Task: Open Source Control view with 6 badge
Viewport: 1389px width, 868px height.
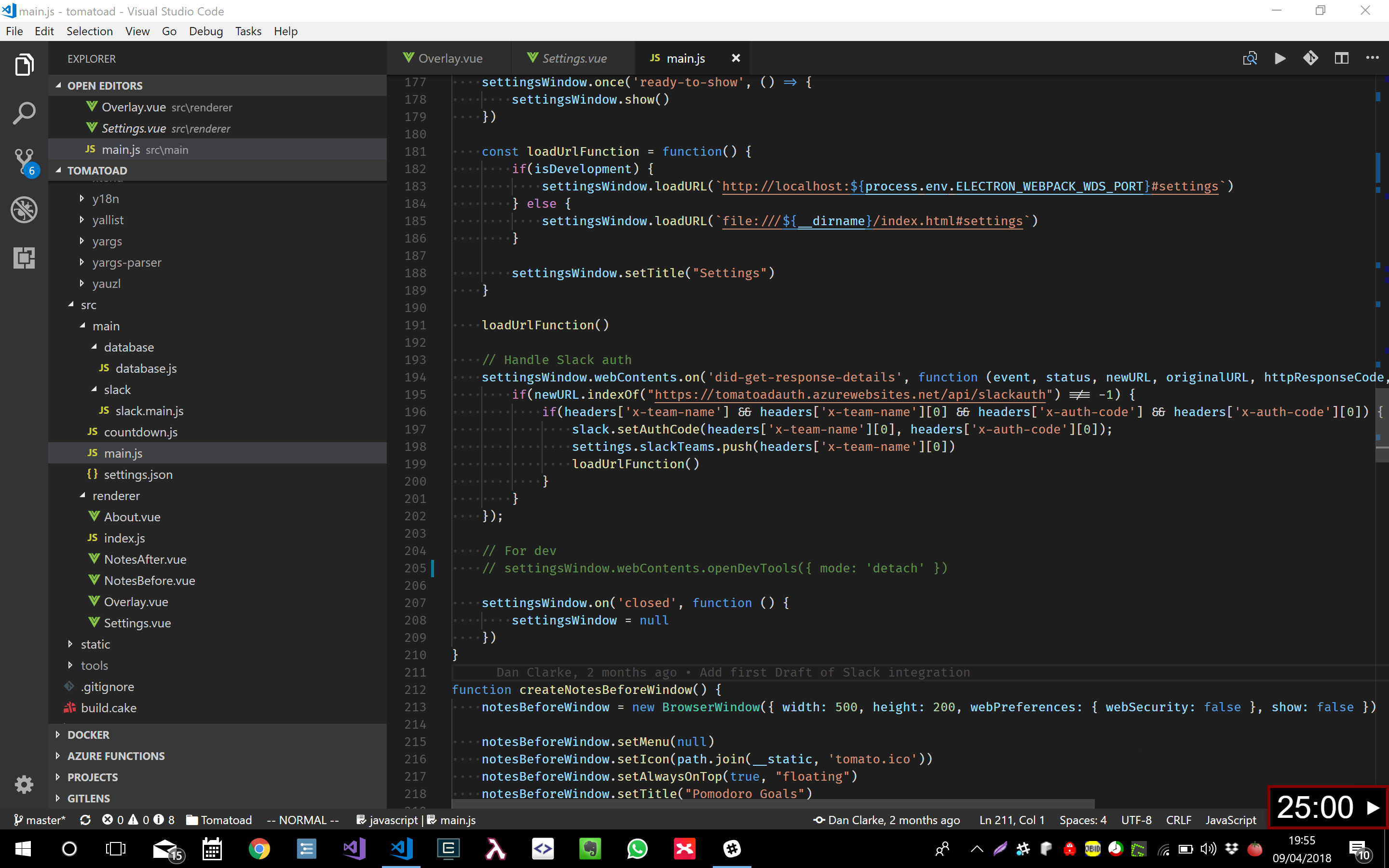Action: [24, 162]
